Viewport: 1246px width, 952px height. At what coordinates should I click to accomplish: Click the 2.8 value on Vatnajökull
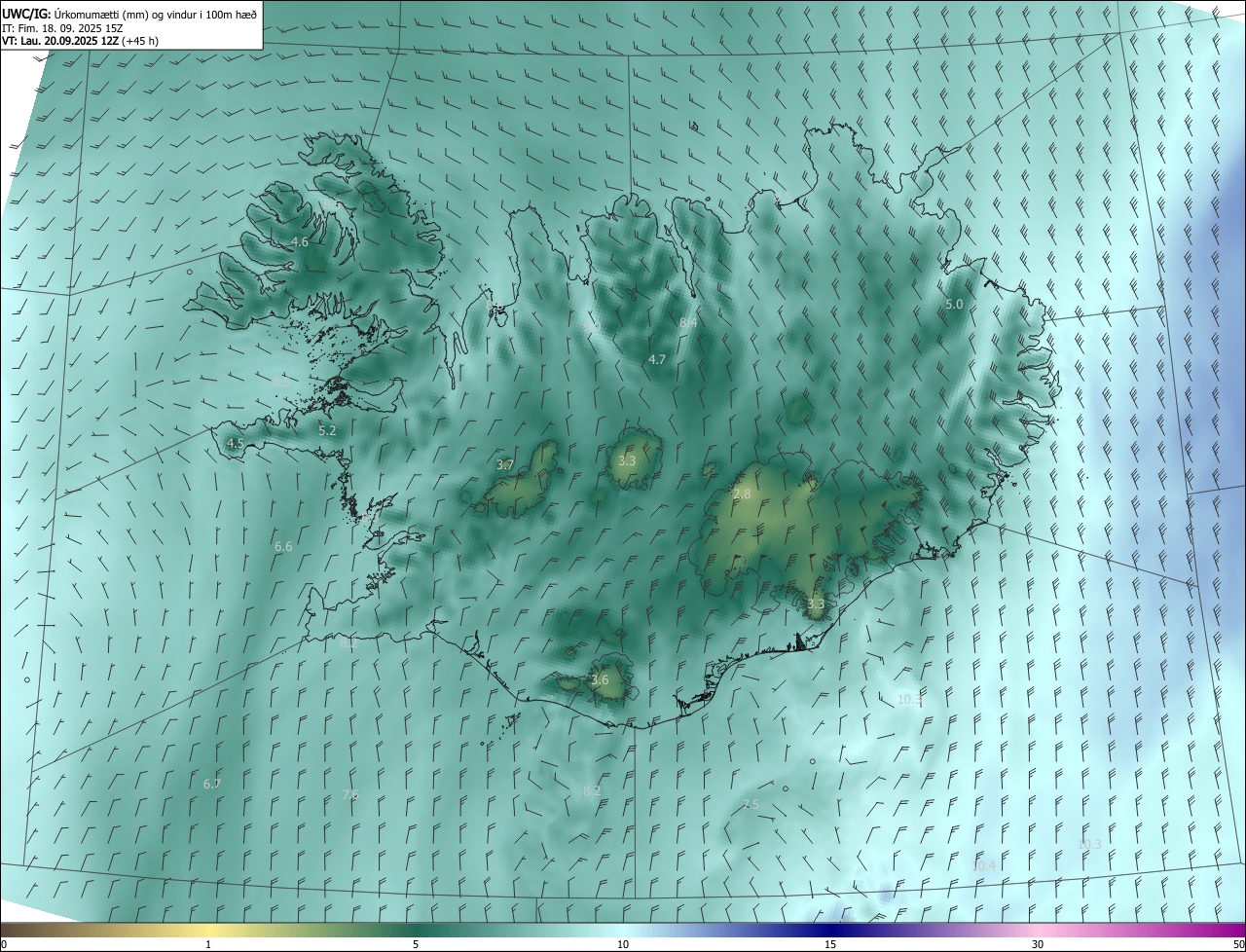[x=742, y=494]
